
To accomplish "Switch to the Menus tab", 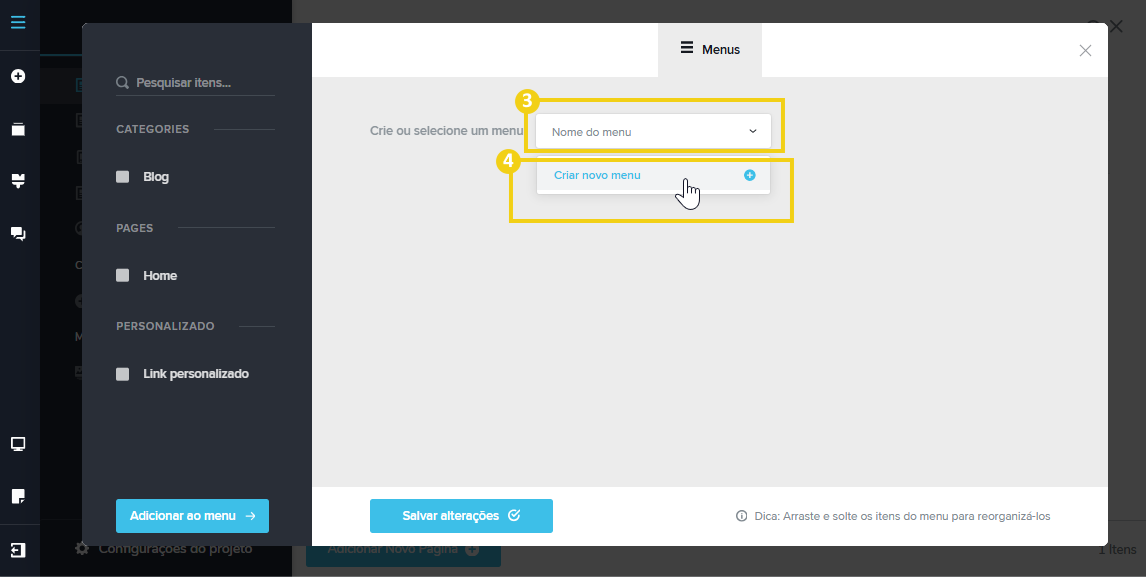I will pos(710,50).
